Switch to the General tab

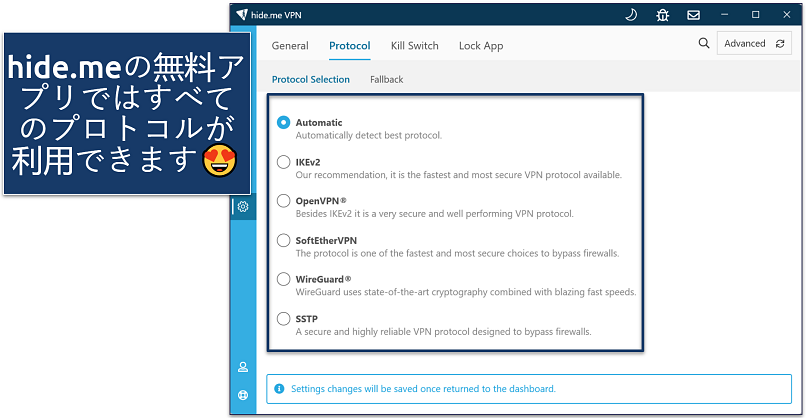pos(290,46)
